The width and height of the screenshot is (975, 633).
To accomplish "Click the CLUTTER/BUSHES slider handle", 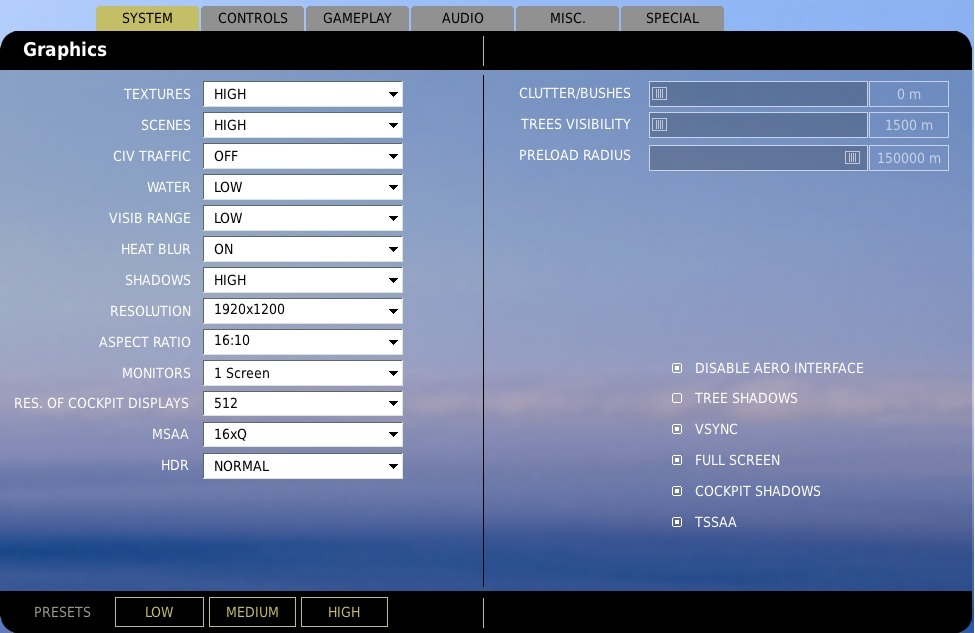I will point(660,94).
